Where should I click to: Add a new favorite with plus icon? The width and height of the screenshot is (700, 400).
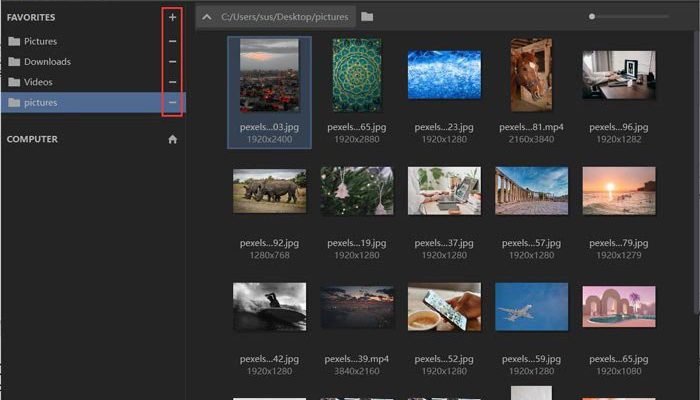tap(172, 17)
